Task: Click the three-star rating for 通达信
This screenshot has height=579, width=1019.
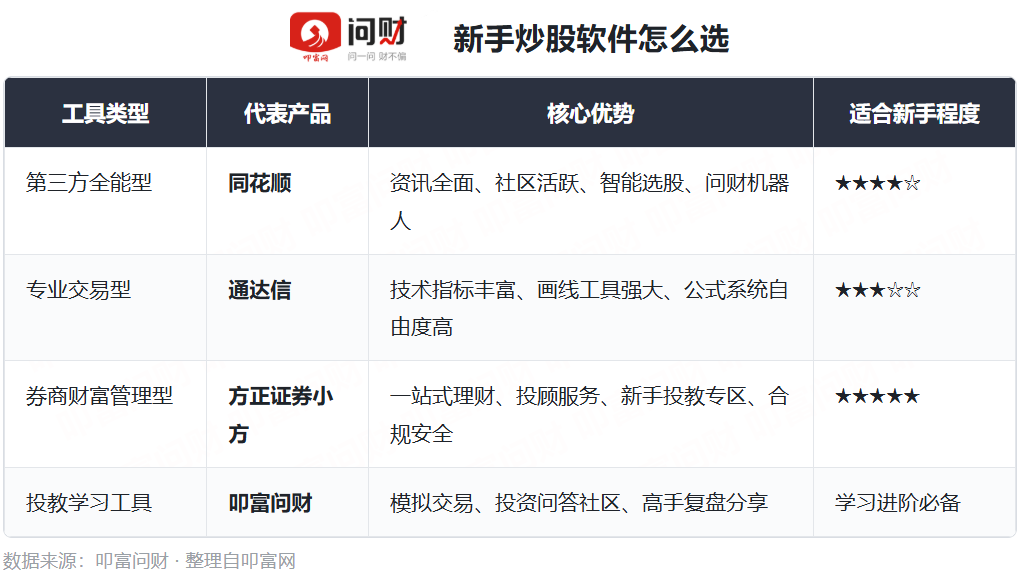Action: point(877,290)
